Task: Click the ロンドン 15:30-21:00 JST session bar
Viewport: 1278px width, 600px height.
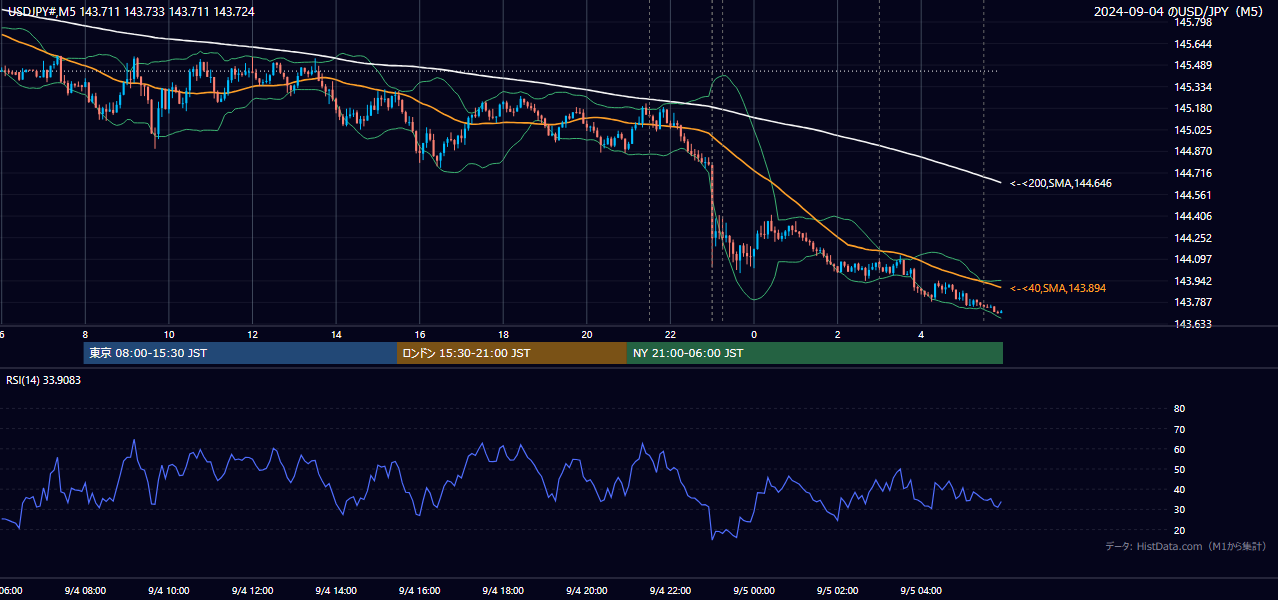Action: (x=512, y=353)
